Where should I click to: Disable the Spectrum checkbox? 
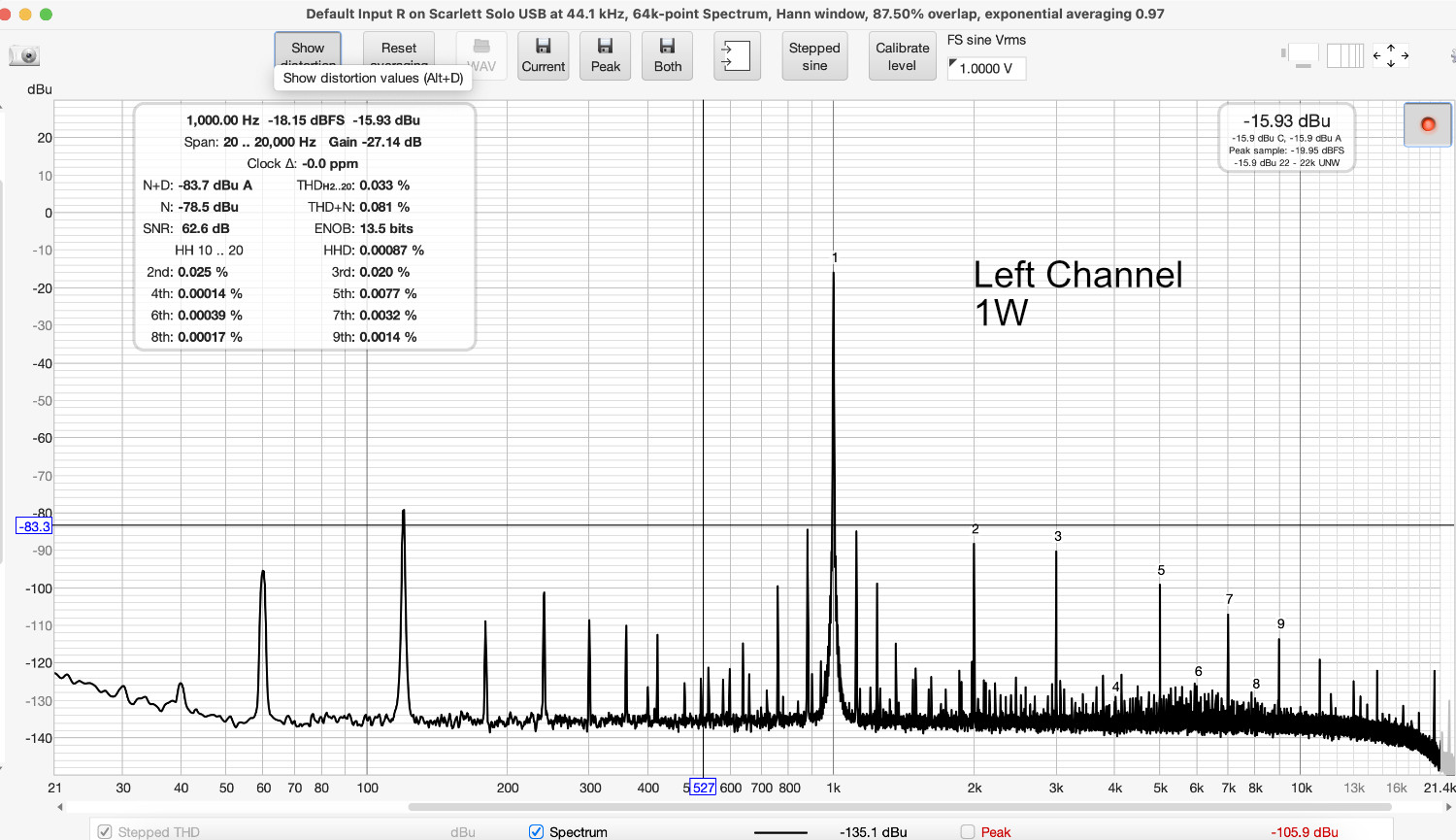(535, 831)
